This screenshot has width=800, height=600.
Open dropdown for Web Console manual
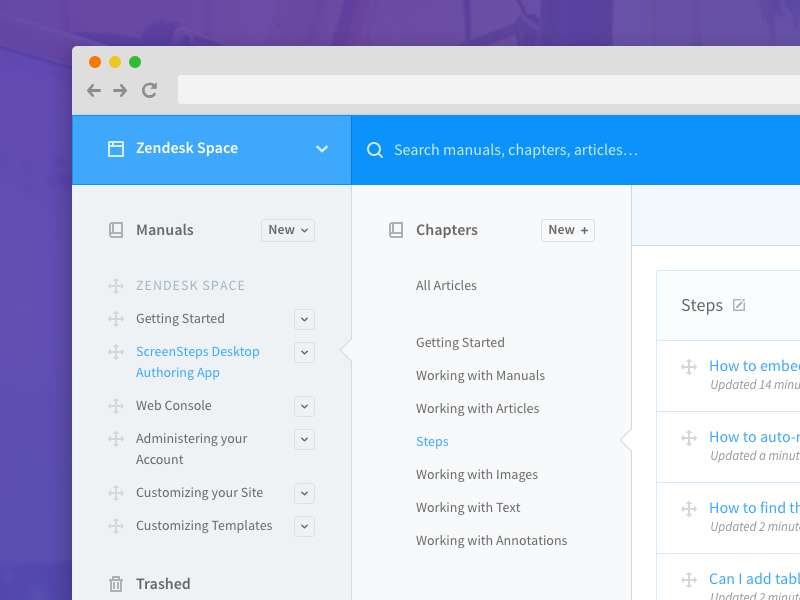point(304,407)
